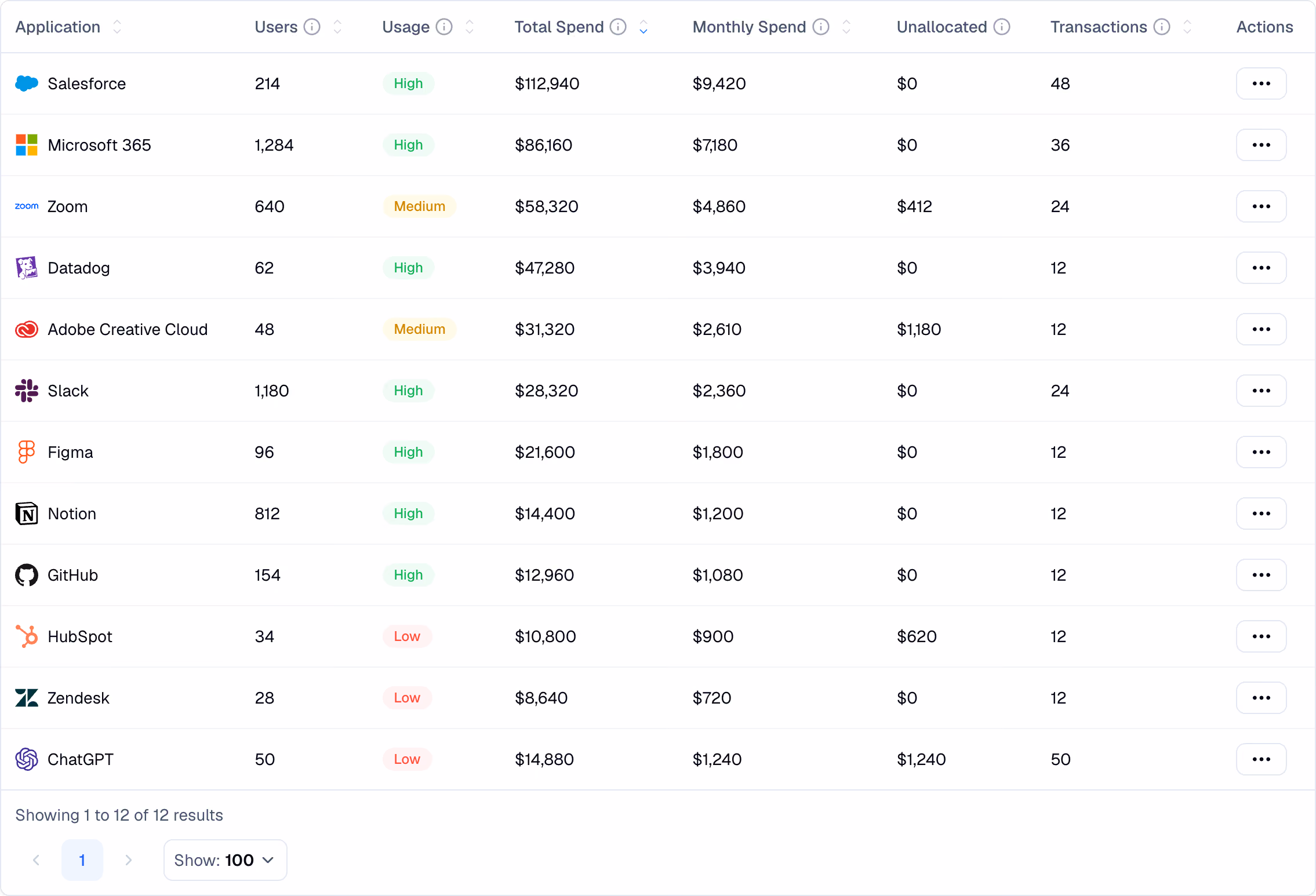
Task: Click the High usage badge for Datadog
Action: (408, 268)
